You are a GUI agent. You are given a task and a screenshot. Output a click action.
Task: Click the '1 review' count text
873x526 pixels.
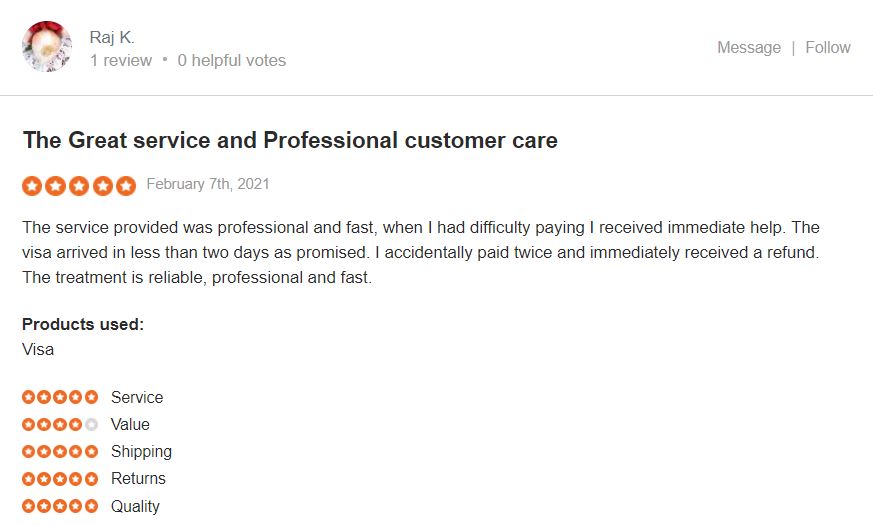click(x=121, y=60)
